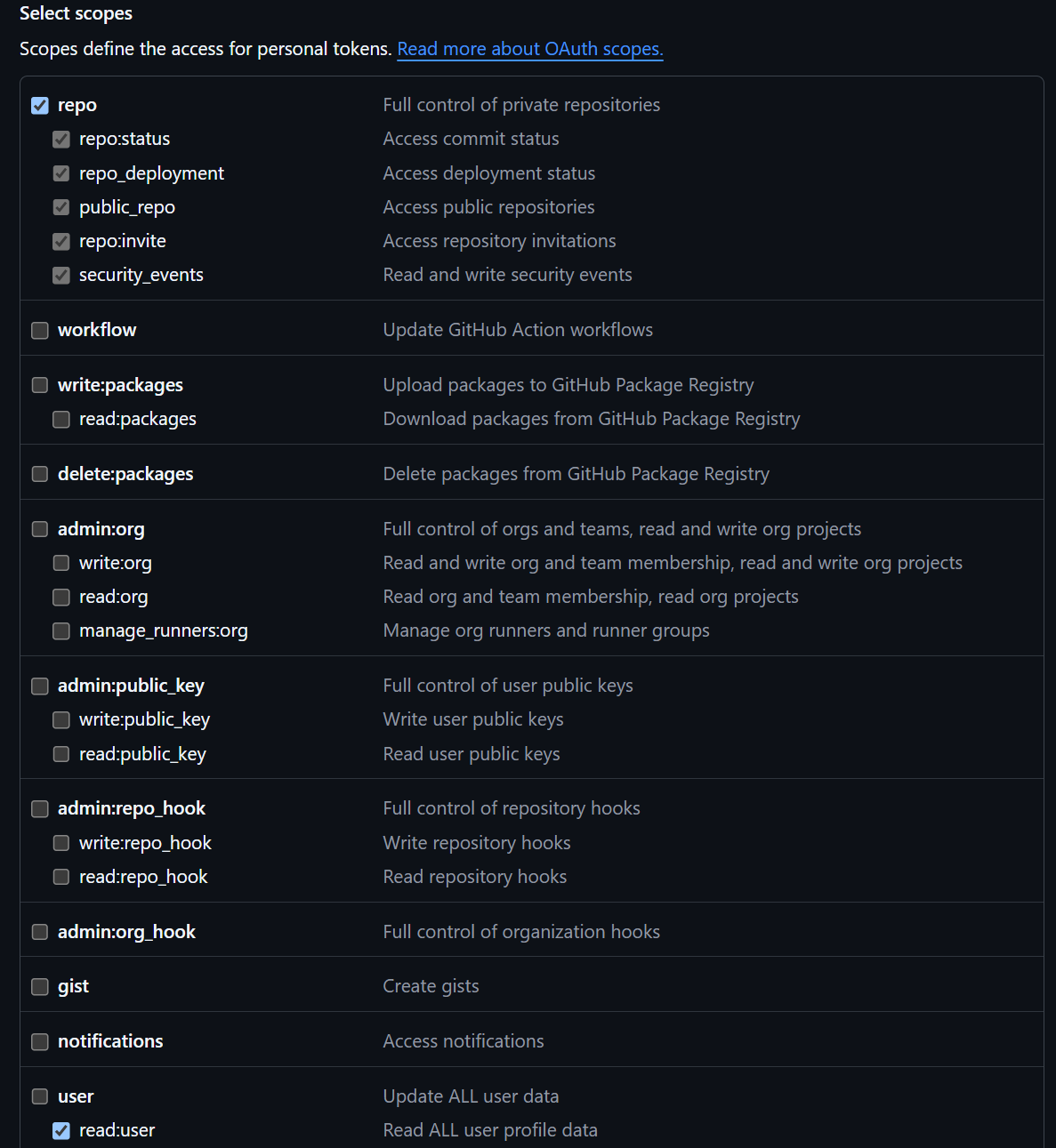
Task: Tick the write:org checkbox
Action: pyautogui.click(x=61, y=563)
